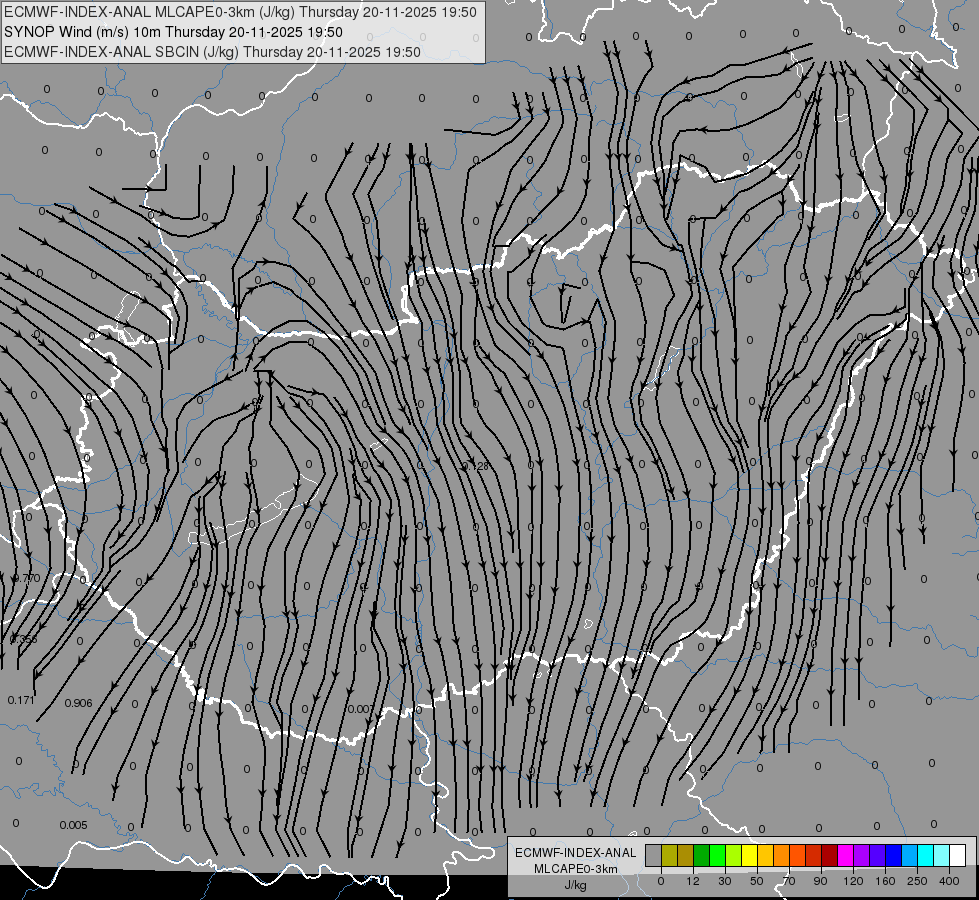Click the SBCIN title line
This screenshot has width=979, height=900.
213,52
